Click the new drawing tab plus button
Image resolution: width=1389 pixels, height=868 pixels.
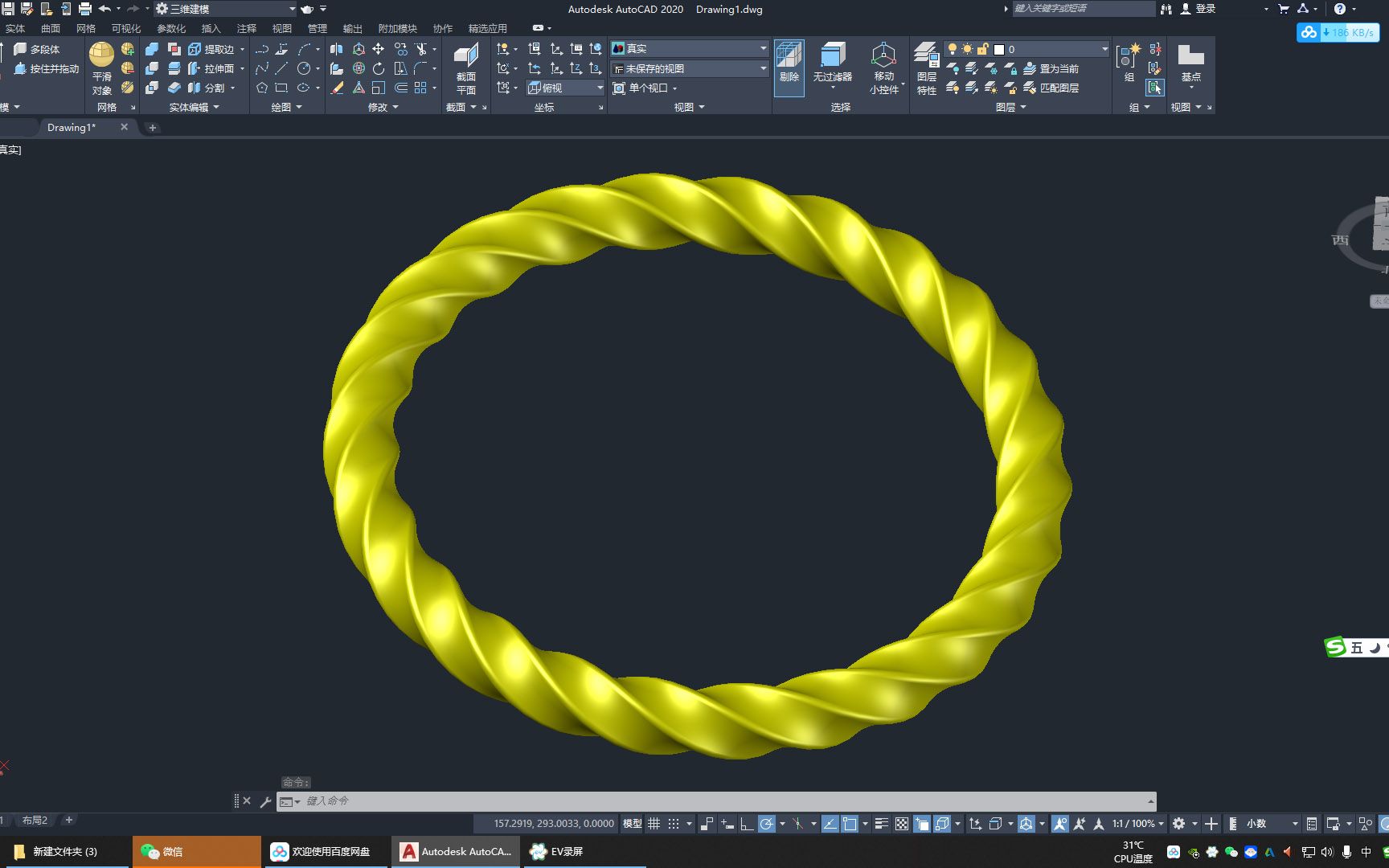click(152, 128)
